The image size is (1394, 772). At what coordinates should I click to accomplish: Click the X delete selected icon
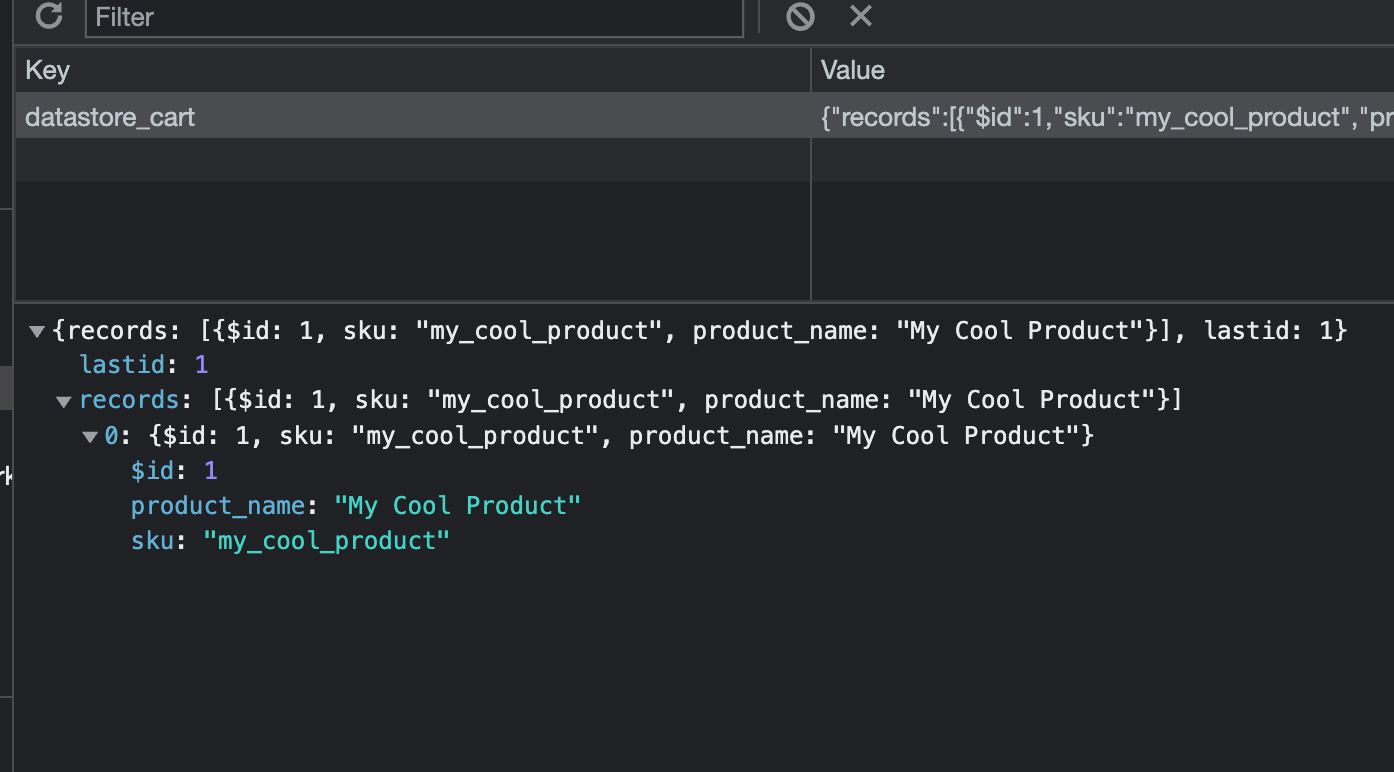860,16
